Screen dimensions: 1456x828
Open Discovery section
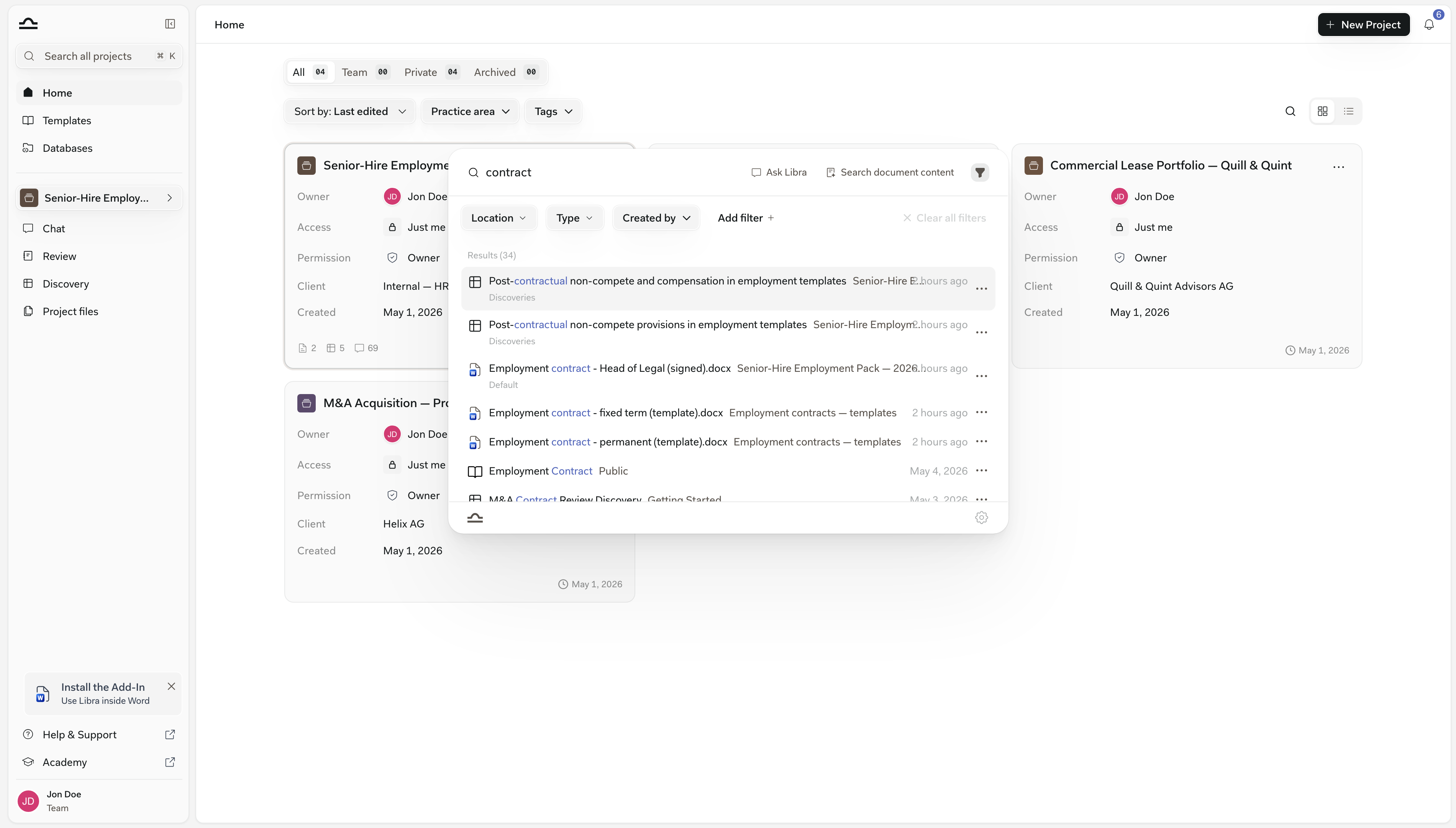(99, 284)
